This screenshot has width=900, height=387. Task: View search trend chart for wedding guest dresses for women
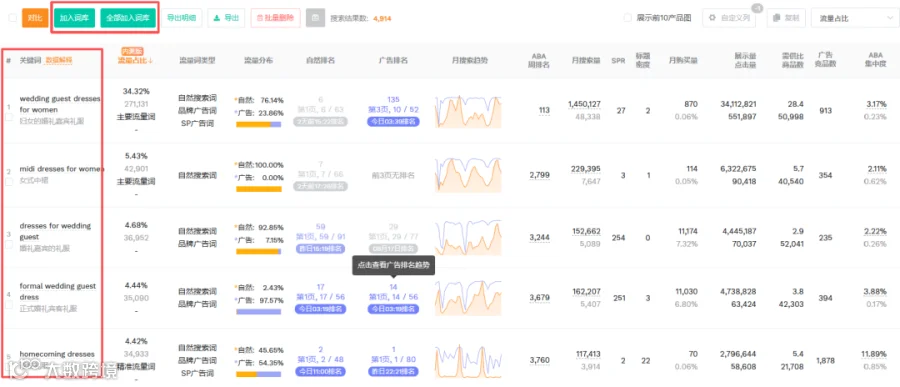tap(468, 111)
